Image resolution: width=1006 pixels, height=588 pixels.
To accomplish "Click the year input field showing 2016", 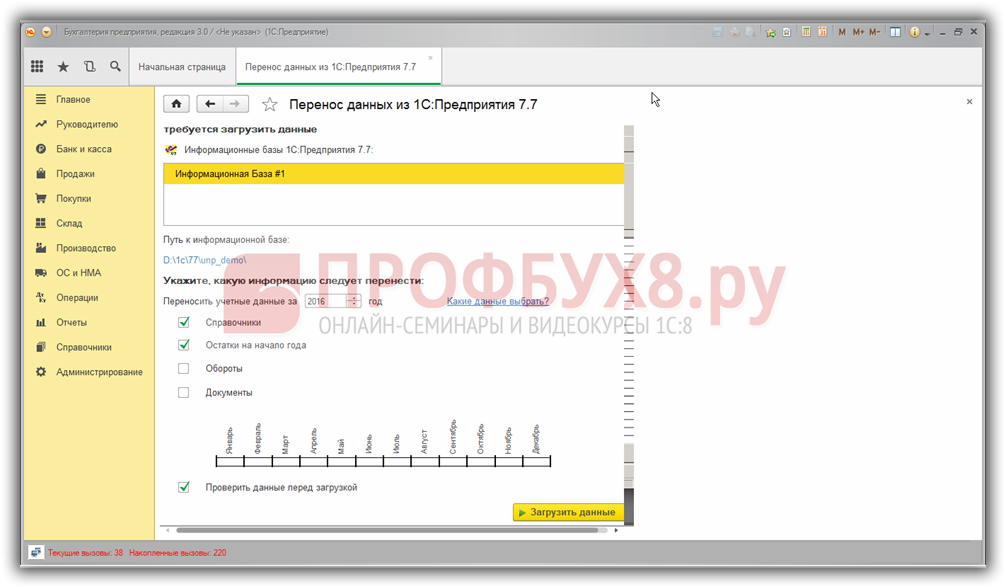I will click(326, 301).
